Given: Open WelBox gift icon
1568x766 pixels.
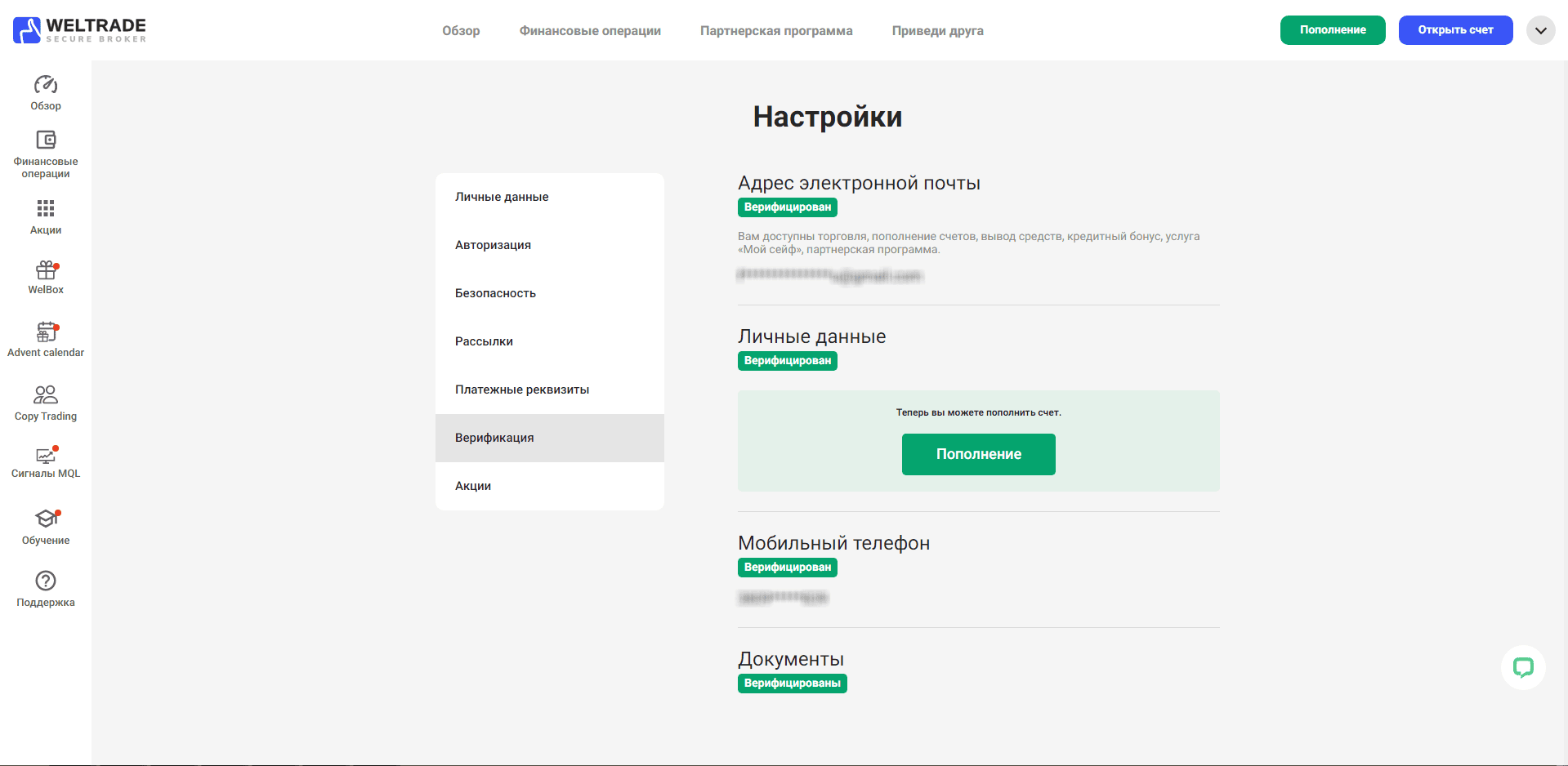Looking at the screenshot, I should tap(46, 269).
